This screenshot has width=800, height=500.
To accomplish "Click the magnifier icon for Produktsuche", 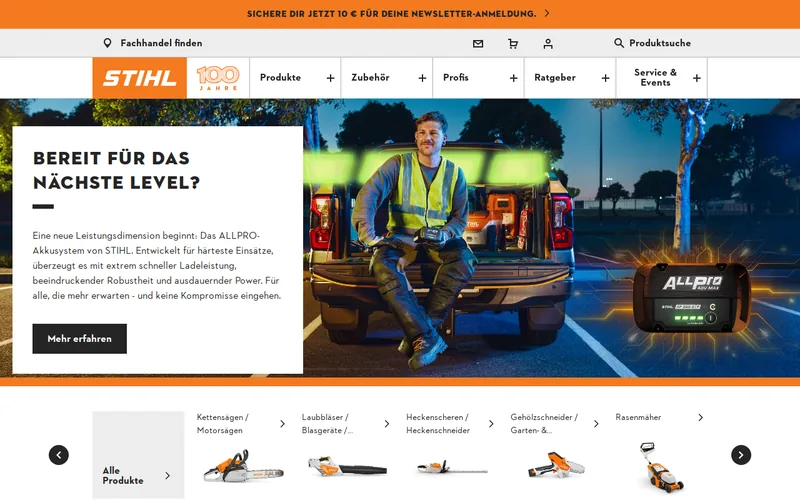I will point(618,43).
